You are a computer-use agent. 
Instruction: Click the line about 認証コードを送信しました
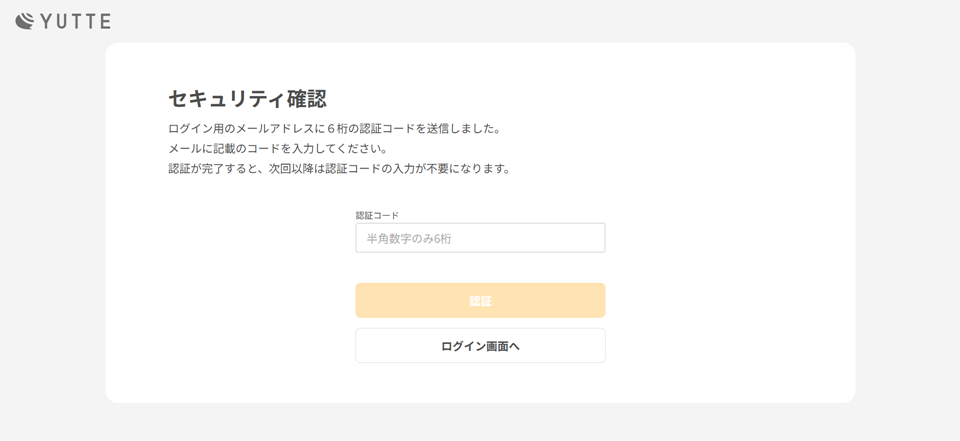click(334, 129)
